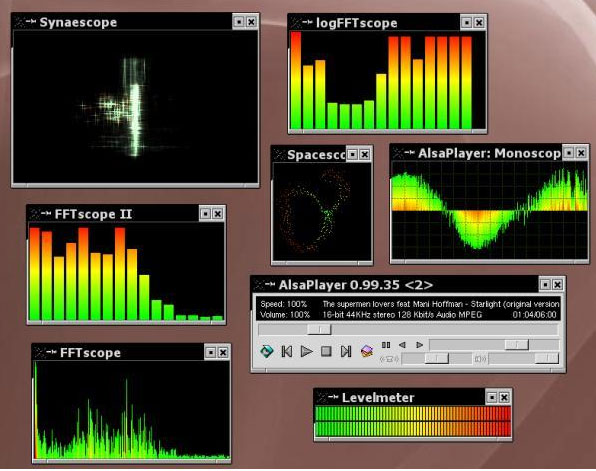Maximize the Levelmeter window
This screenshot has height=471, width=596.
492,397
